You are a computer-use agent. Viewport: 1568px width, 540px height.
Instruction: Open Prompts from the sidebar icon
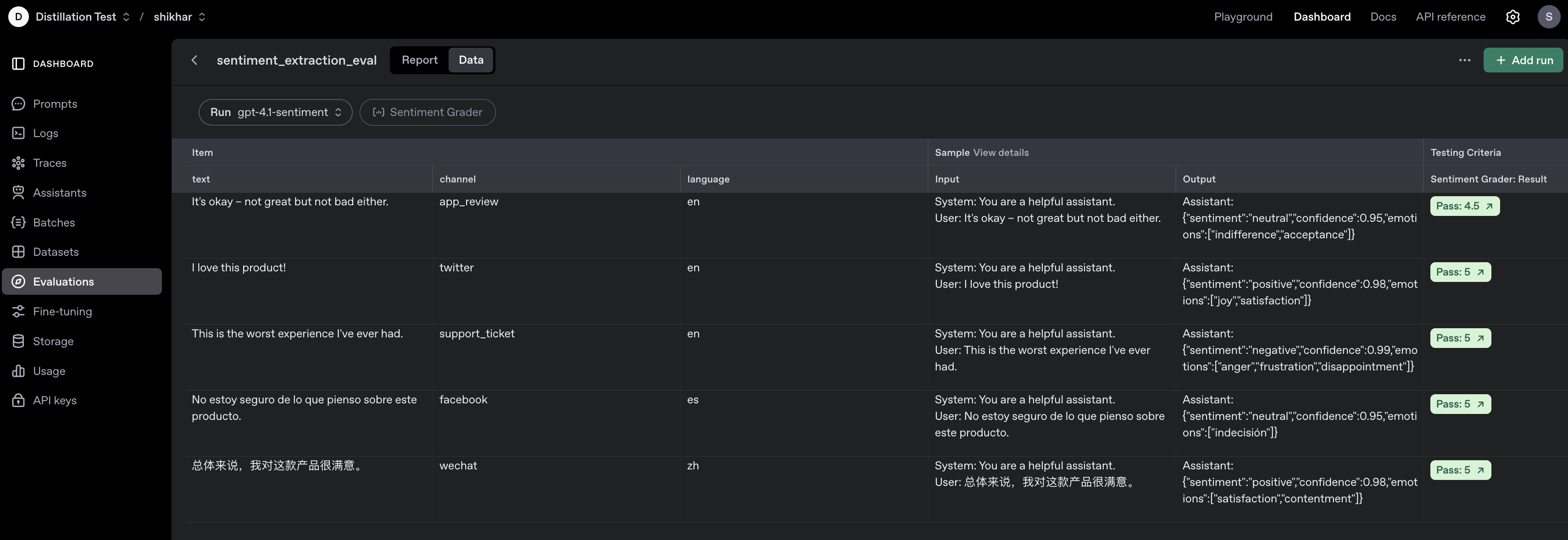click(x=18, y=104)
